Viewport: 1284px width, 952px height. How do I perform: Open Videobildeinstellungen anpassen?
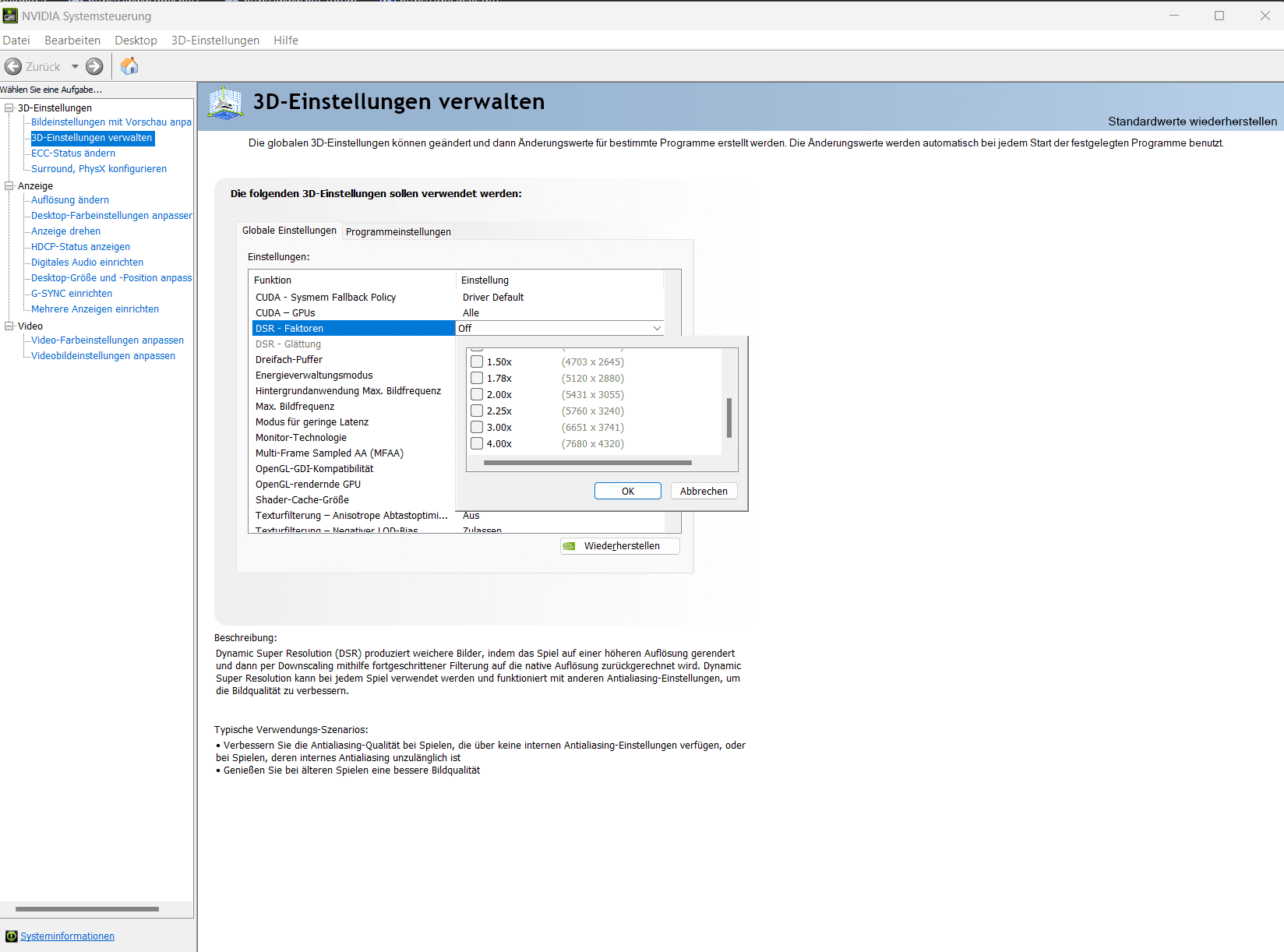[103, 356]
